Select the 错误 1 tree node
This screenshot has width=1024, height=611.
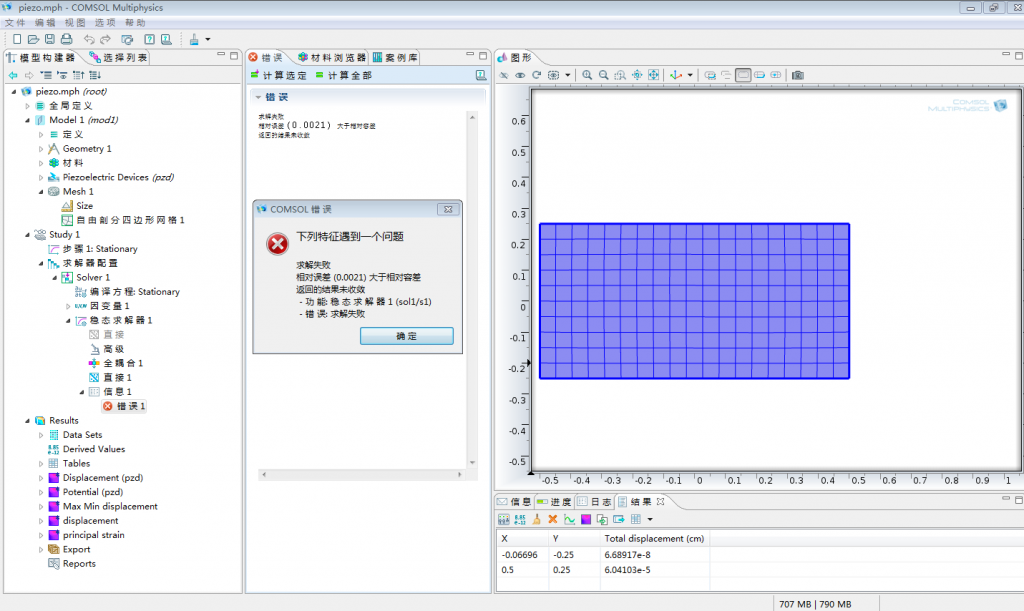point(124,406)
